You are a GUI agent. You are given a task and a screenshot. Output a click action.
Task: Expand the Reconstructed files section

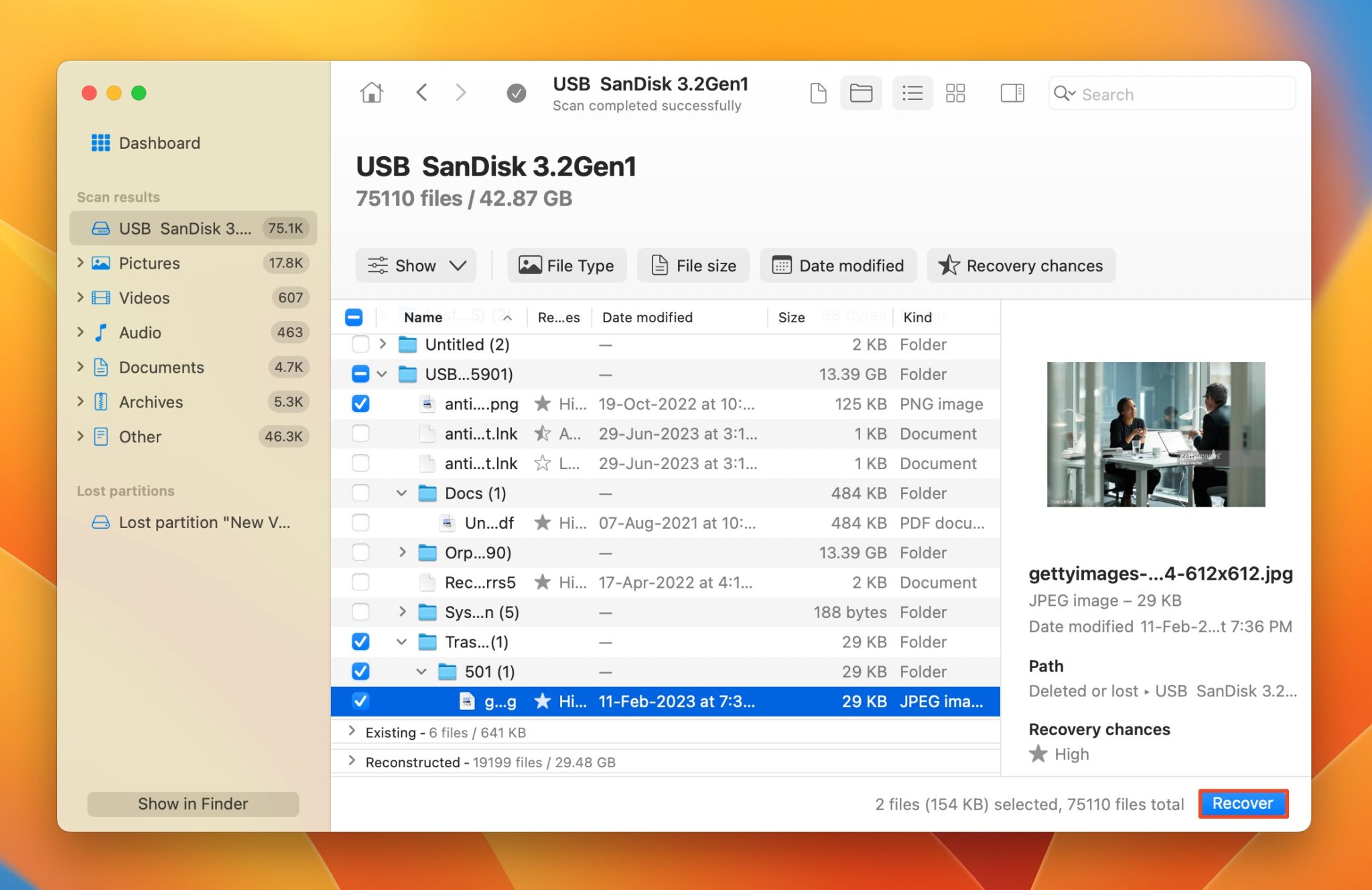351,761
